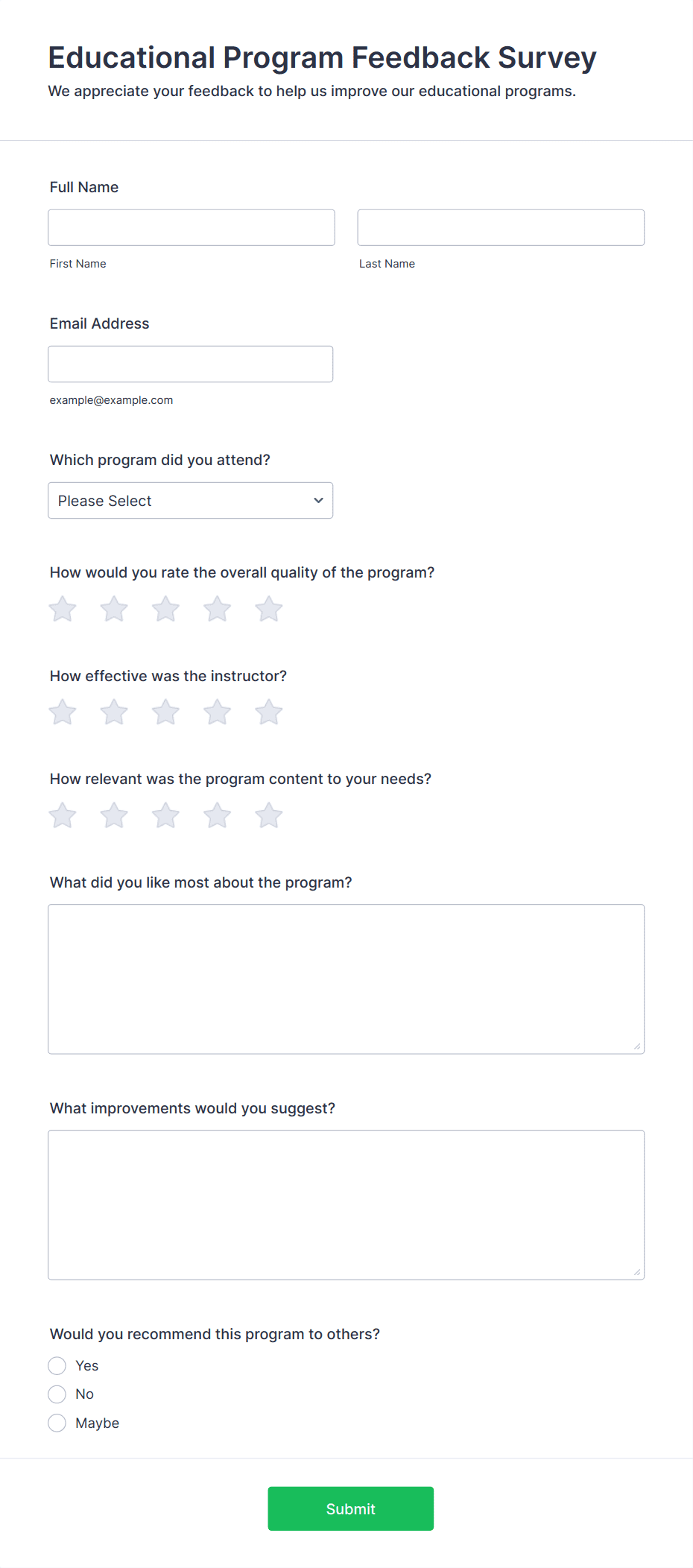
Task: Select the Maybe recommendation option
Action: pyautogui.click(x=57, y=1423)
